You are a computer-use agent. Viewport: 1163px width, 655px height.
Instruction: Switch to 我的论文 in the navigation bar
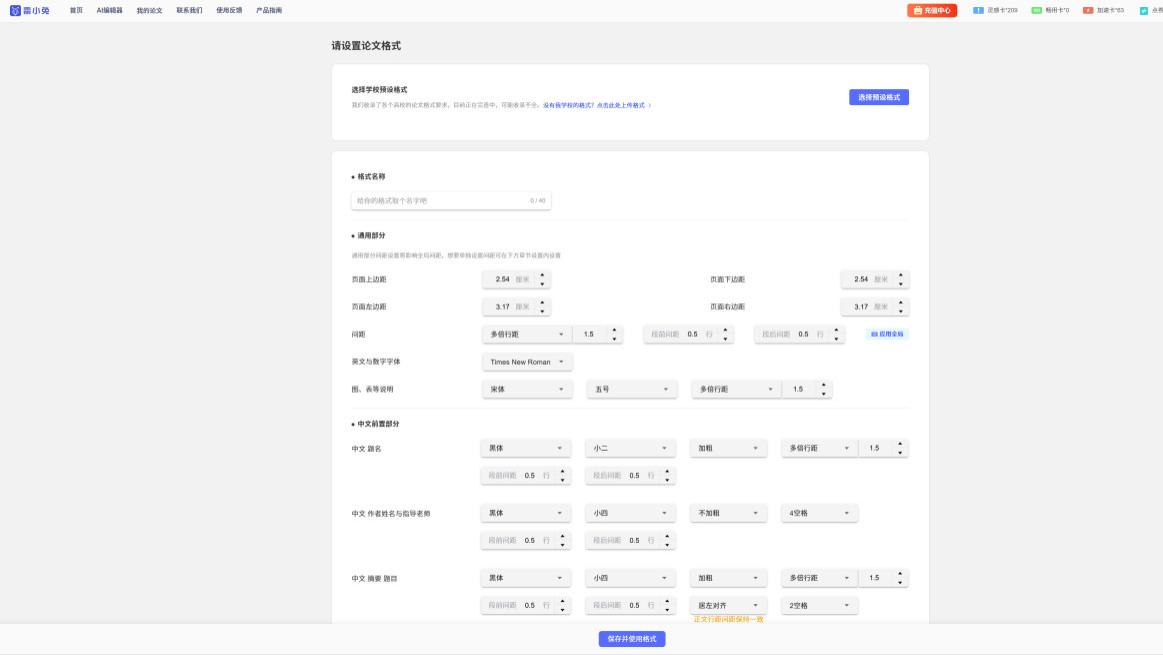(x=148, y=10)
